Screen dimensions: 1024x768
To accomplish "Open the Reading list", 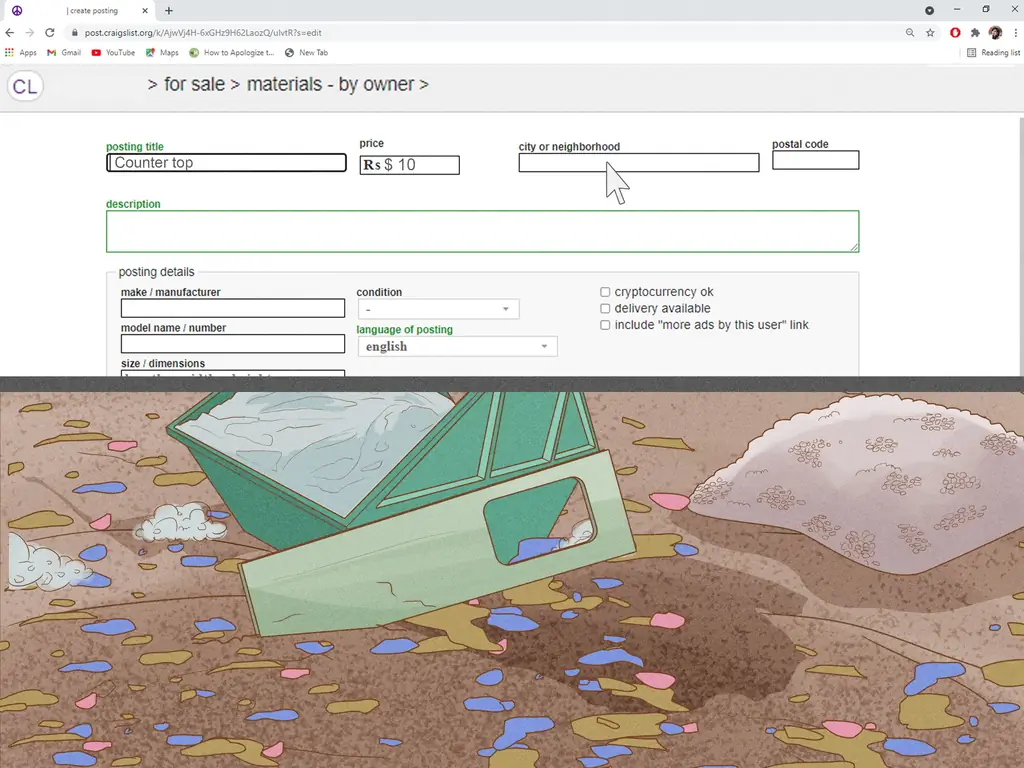I will (993, 53).
